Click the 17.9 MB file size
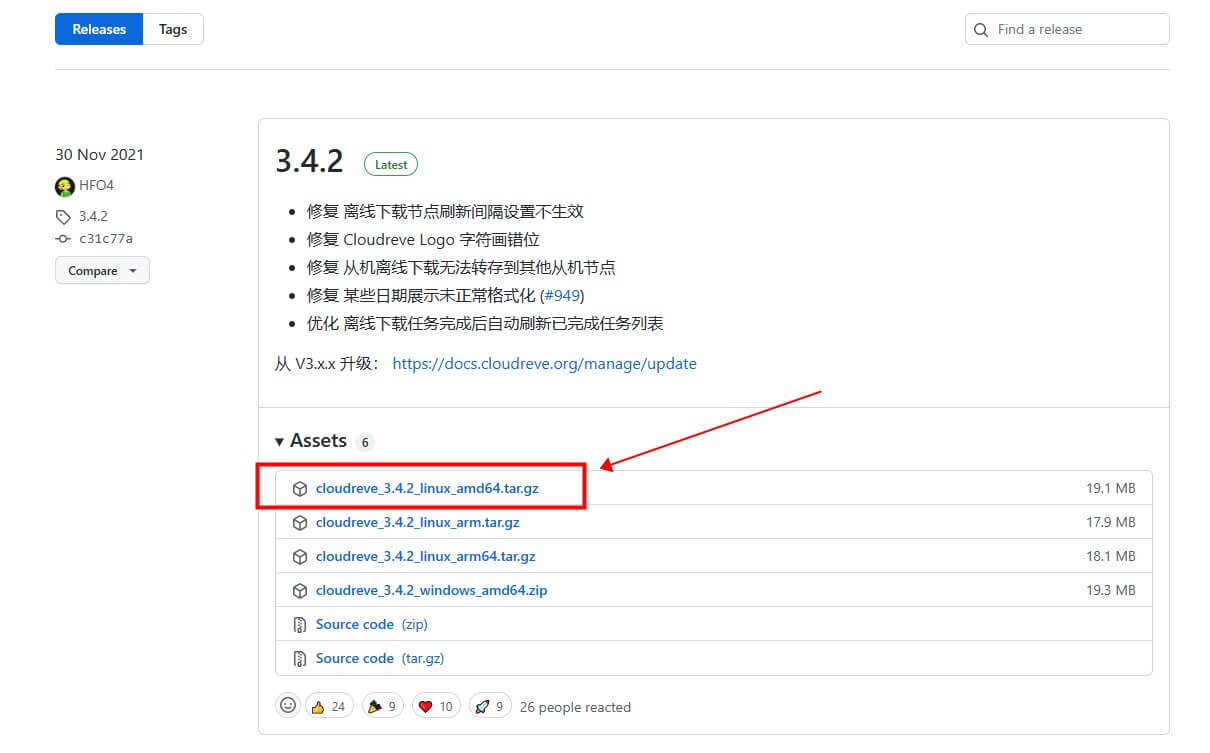Image resolution: width=1210 pixels, height=753 pixels. (x=1111, y=522)
